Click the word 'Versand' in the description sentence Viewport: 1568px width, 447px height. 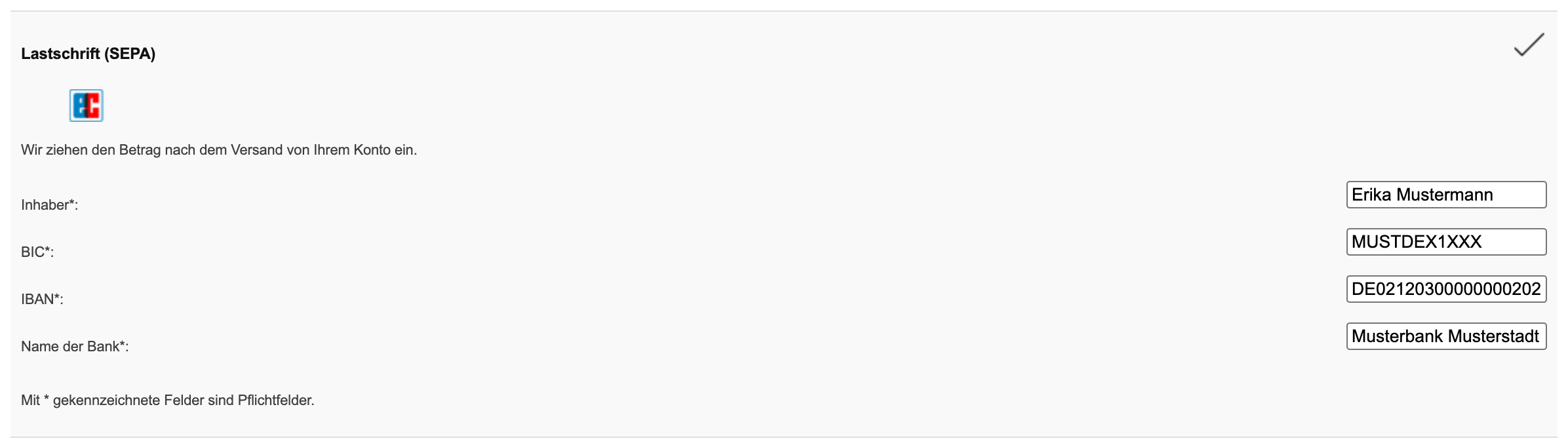pos(256,150)
